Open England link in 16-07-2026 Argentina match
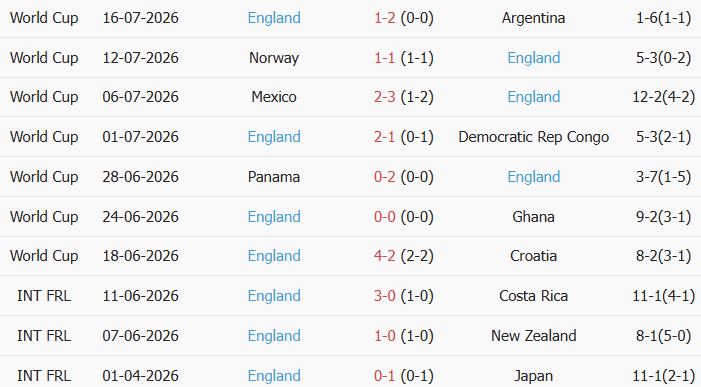 (x=274, y=18)
